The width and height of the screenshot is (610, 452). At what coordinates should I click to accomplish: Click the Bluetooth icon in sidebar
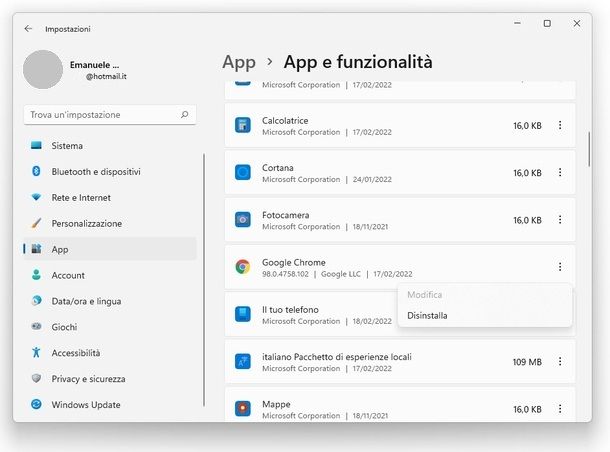click(x=36, y=171)
